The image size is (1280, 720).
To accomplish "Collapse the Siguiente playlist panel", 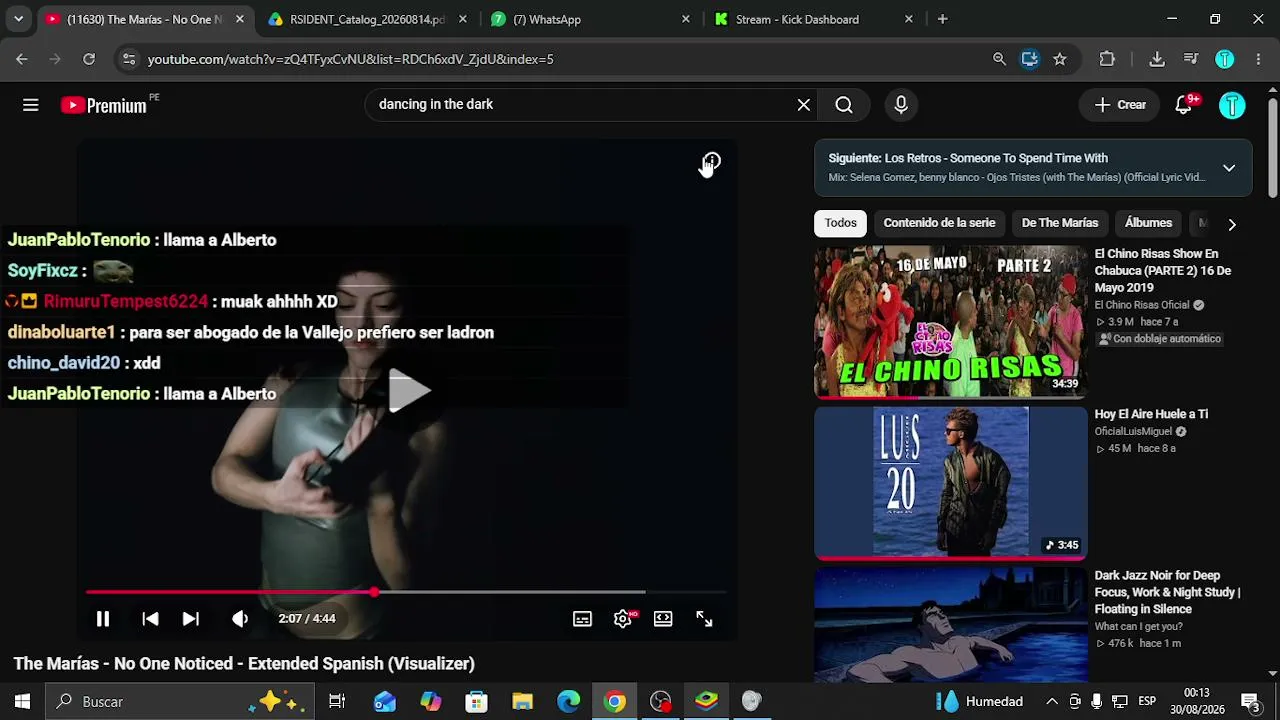I will coord(1229,168).
